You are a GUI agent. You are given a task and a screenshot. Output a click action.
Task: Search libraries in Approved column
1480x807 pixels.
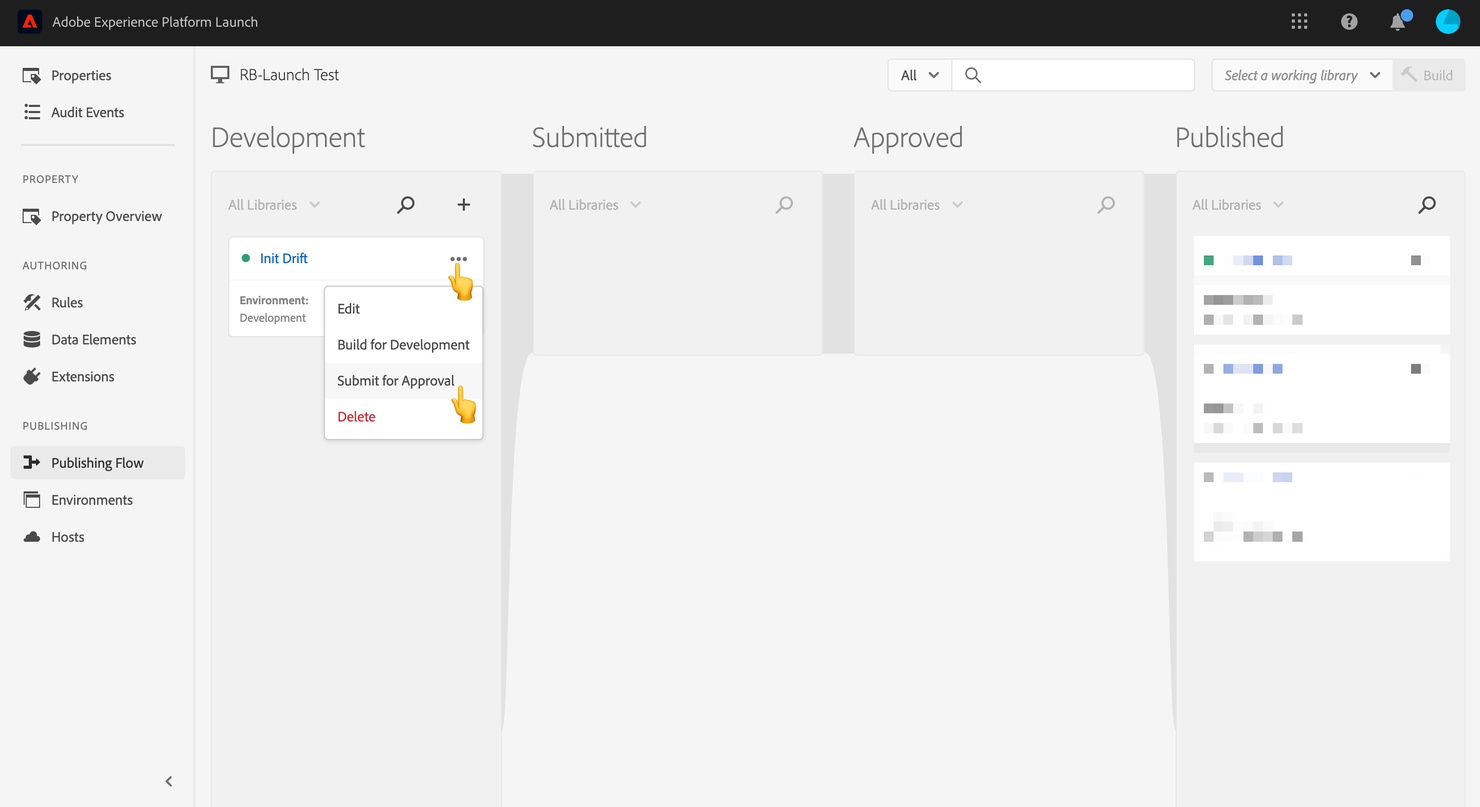(1106, 204)
